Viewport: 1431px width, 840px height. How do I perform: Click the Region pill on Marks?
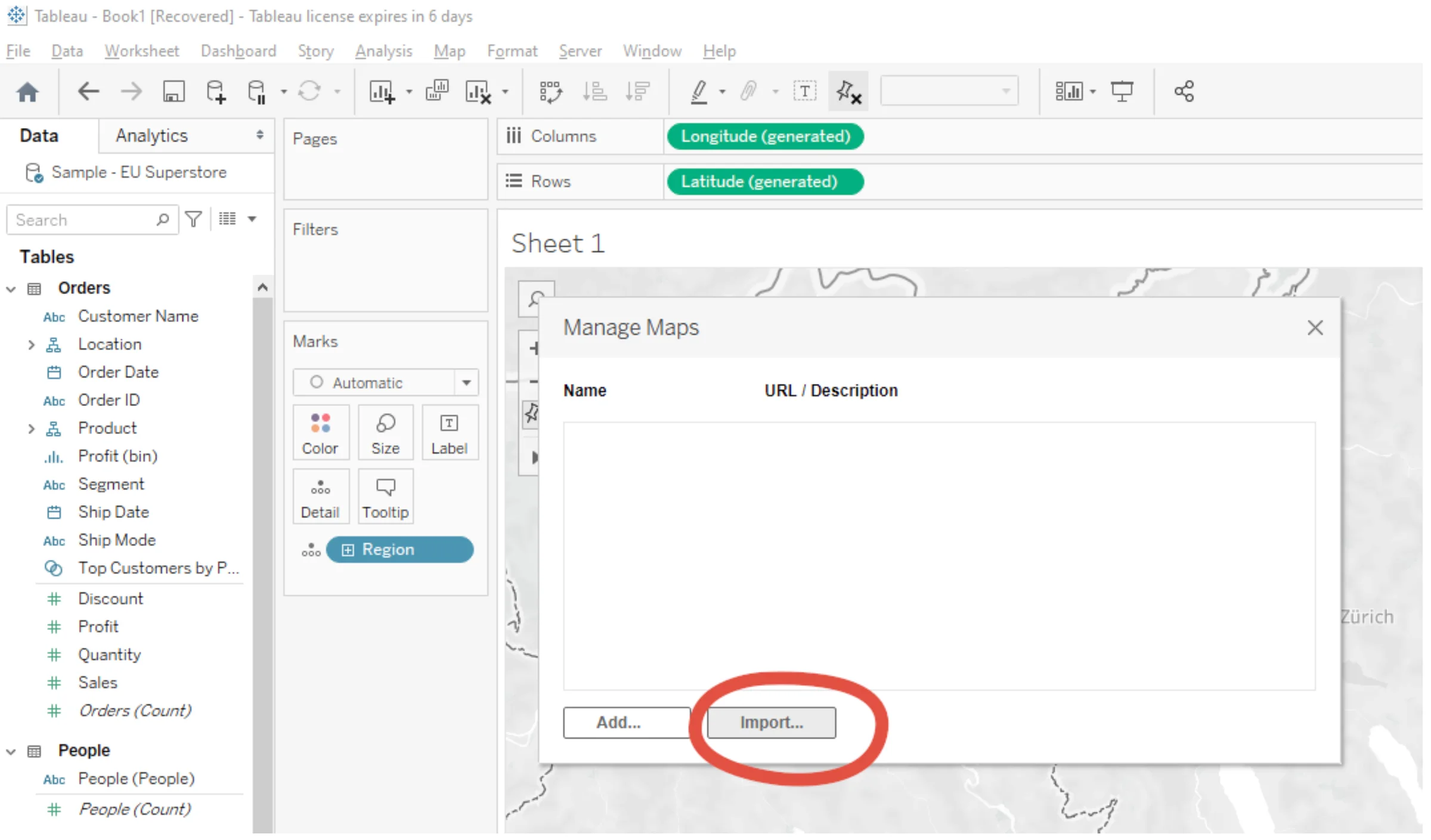click(x=399, y=550)
